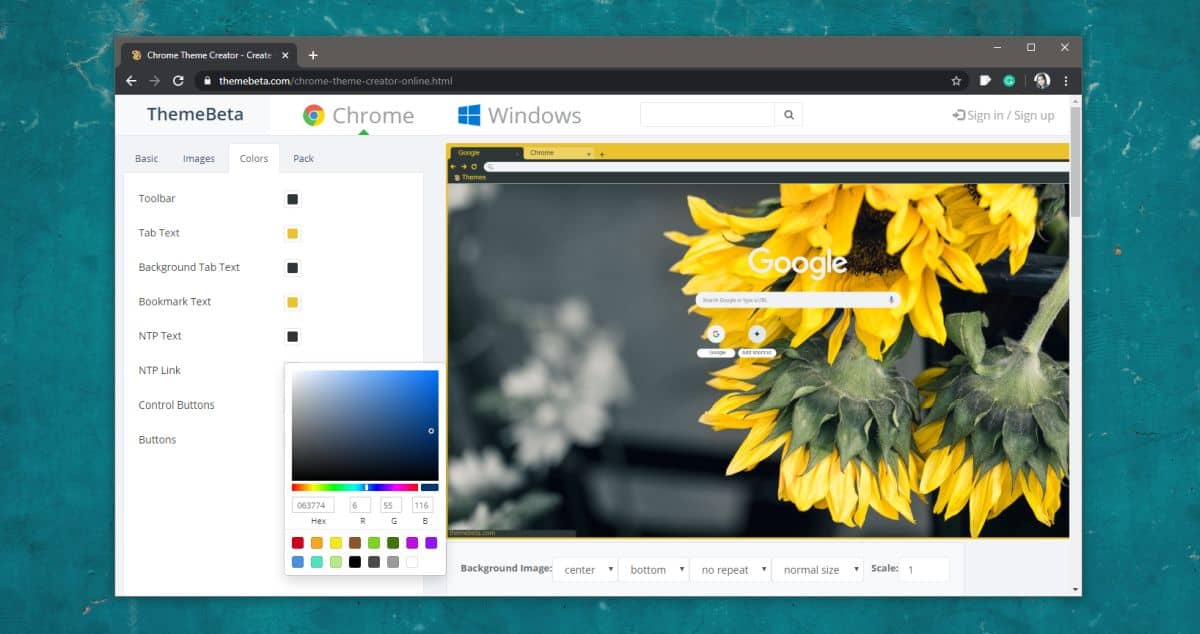Click the Control Buttons label
The image size is (1200, 634).
pyautogui.click(x=176, y=405)
